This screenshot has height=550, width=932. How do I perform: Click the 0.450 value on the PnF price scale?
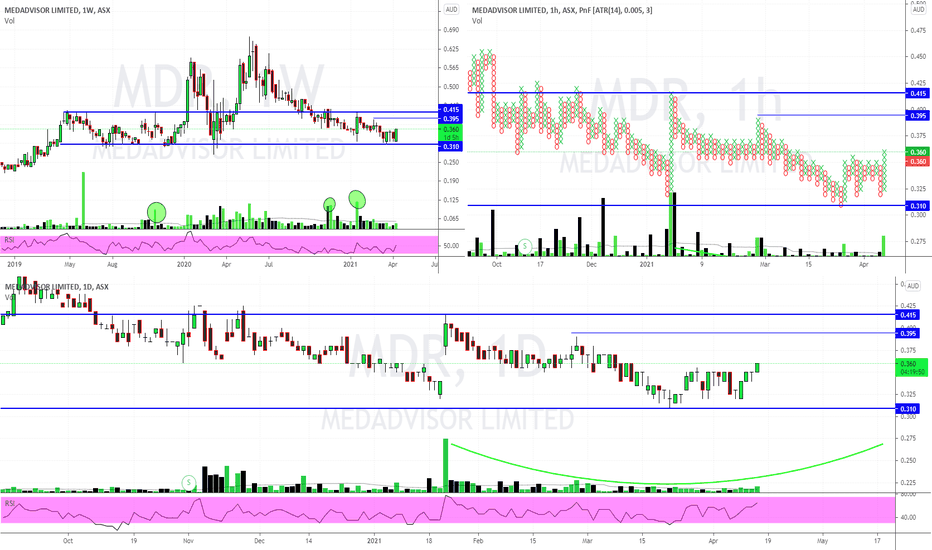click(x=918, y=56)
